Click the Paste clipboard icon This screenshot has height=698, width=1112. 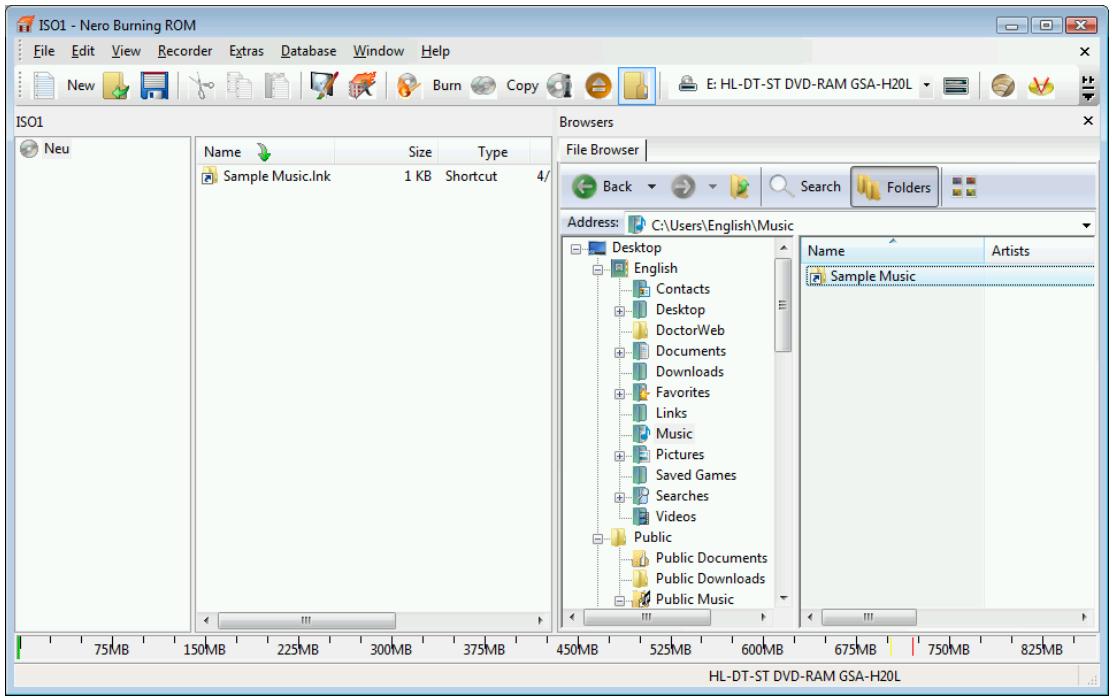coord(277,86)
